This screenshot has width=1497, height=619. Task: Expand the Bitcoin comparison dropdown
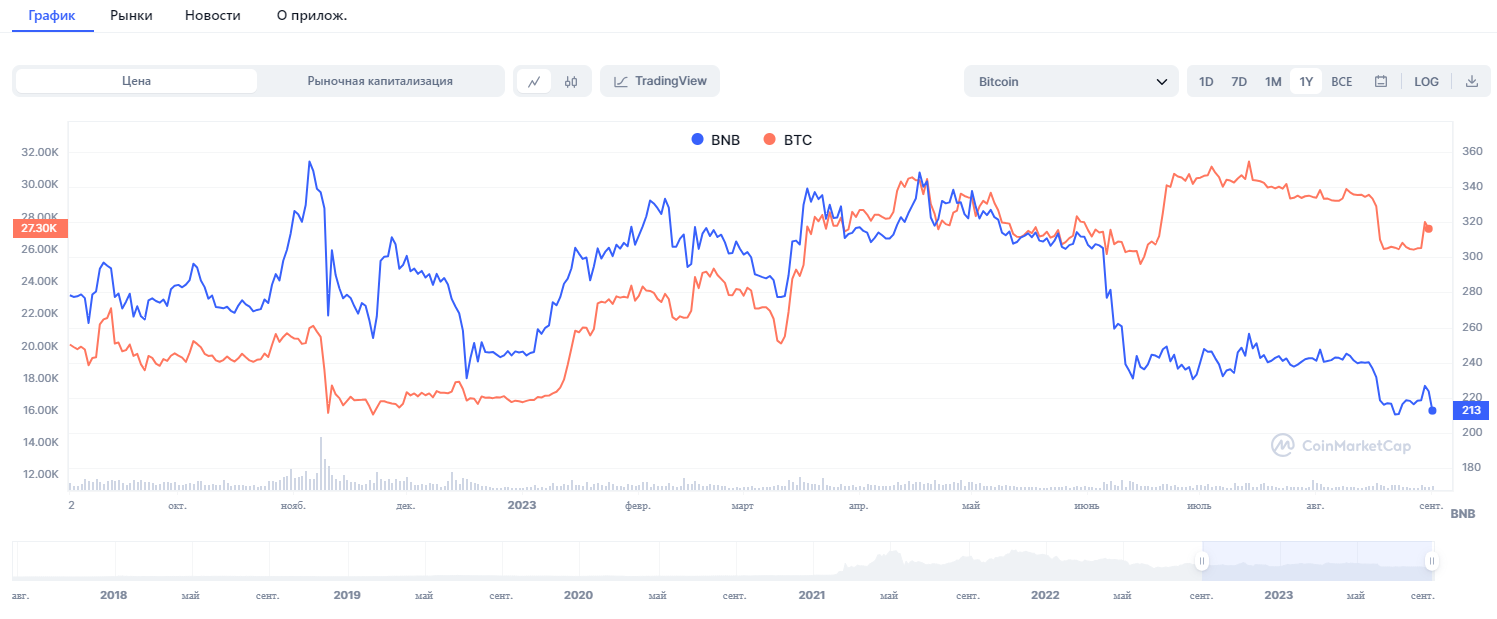[1071, 81]
